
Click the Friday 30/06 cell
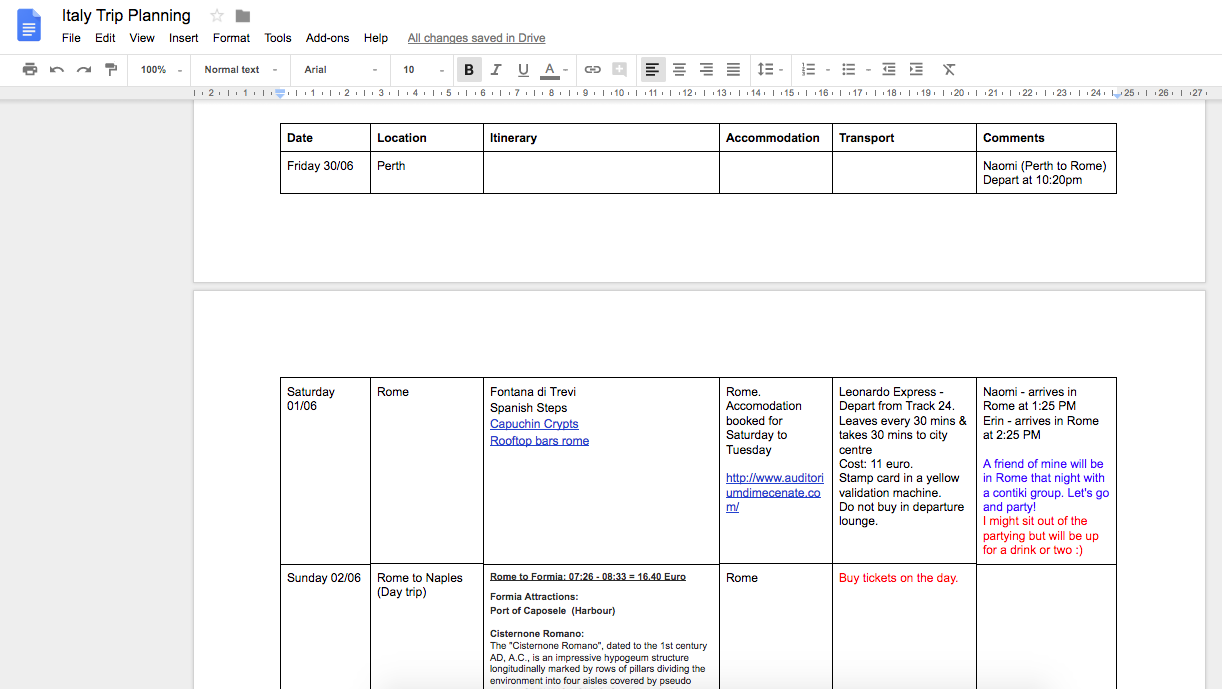(x=325, y=172)
